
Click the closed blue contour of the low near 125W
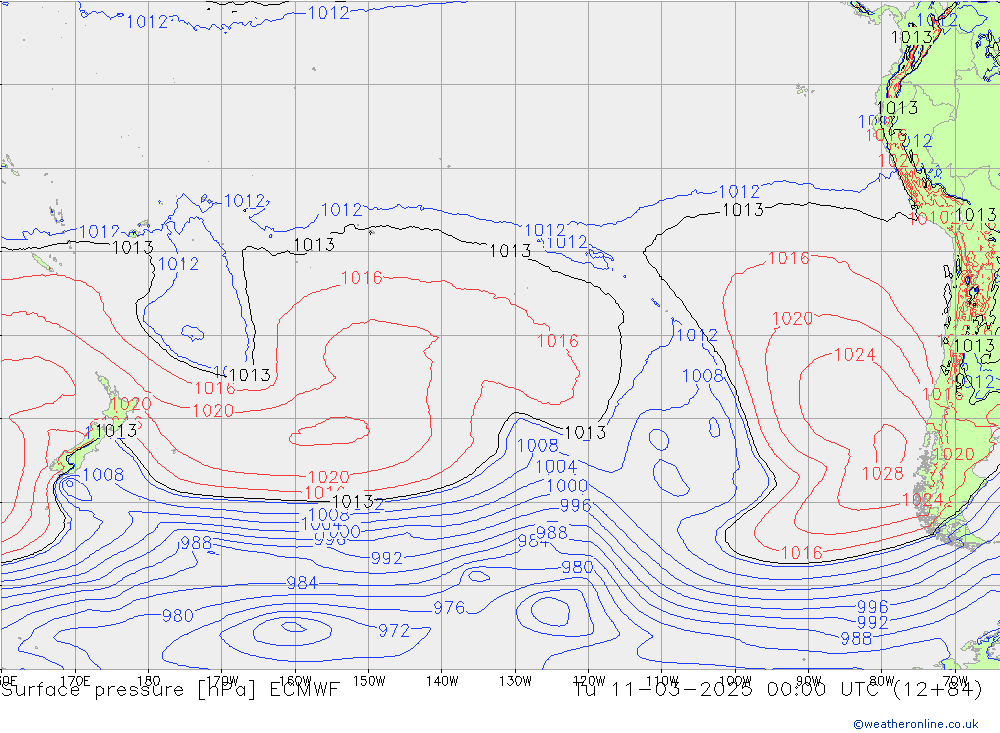tap(550, 612)
